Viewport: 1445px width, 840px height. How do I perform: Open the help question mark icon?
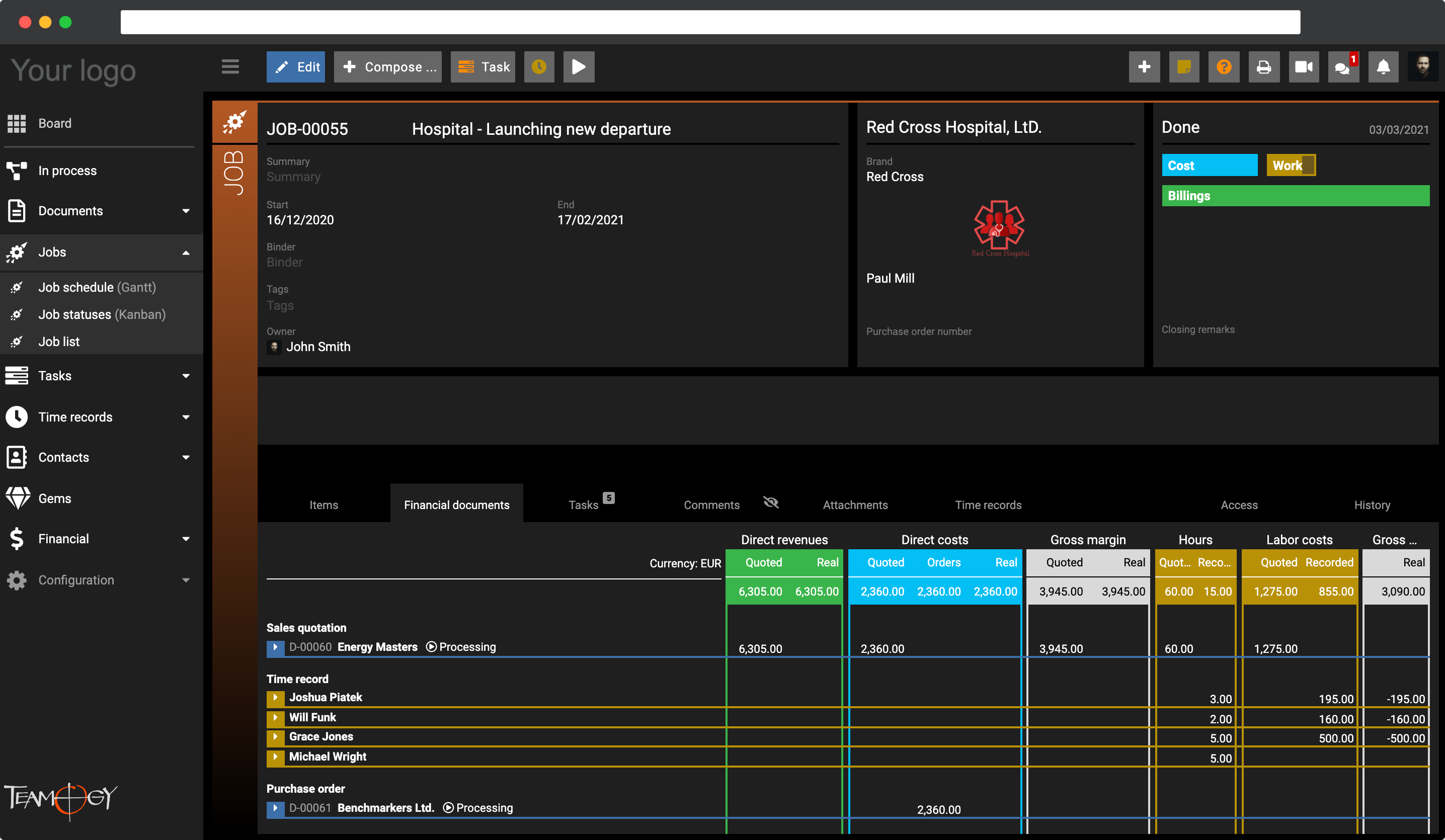click(x=1224, y=67)
